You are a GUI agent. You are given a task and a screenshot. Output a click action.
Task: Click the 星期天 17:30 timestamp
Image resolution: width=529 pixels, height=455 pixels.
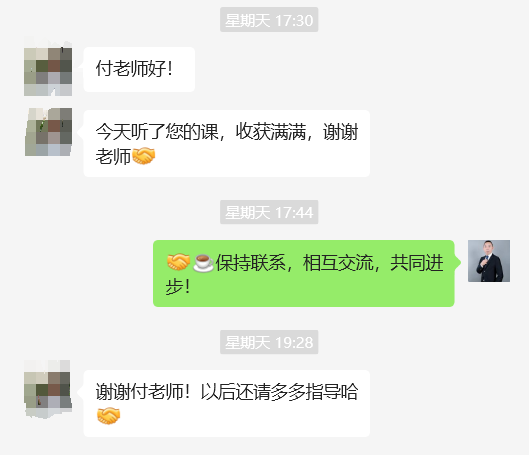click(269, 20)
